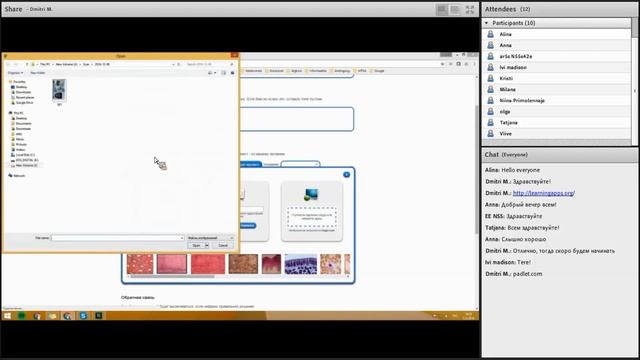Viewport: 640px width, 360px height.
Task: Click Cancel in the Open dialog
Action: (x=223, y=245)
